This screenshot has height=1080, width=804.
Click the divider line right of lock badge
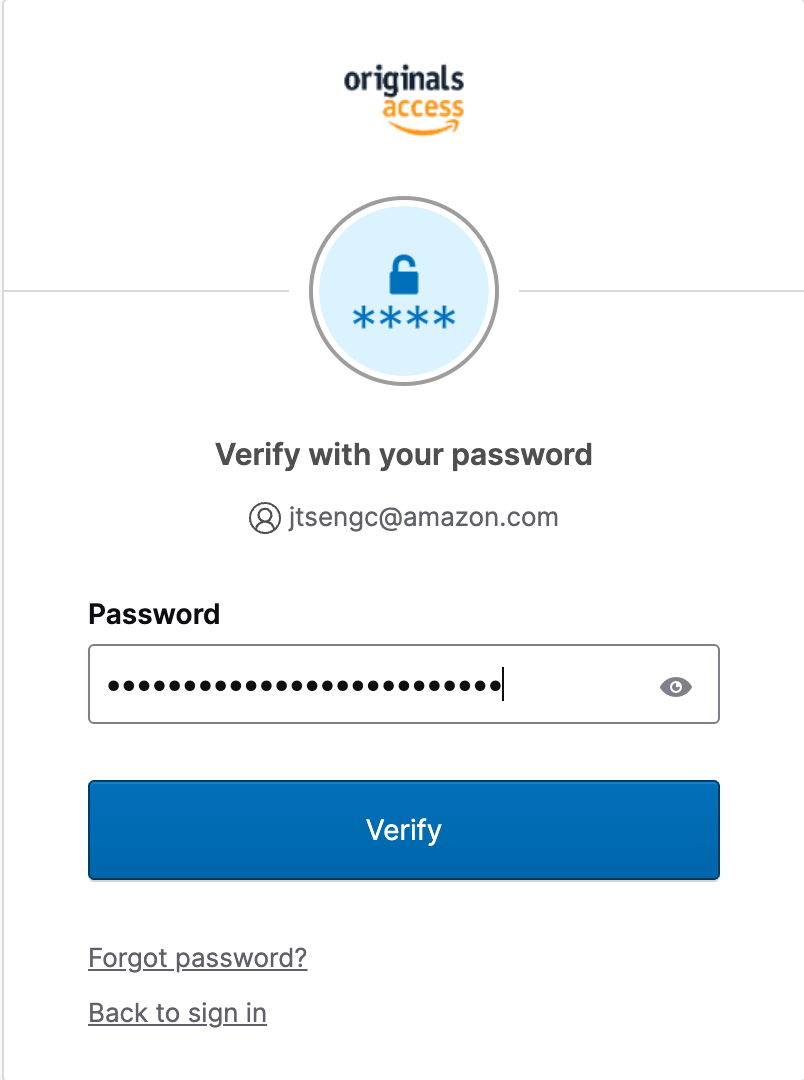tap(661, 291)
